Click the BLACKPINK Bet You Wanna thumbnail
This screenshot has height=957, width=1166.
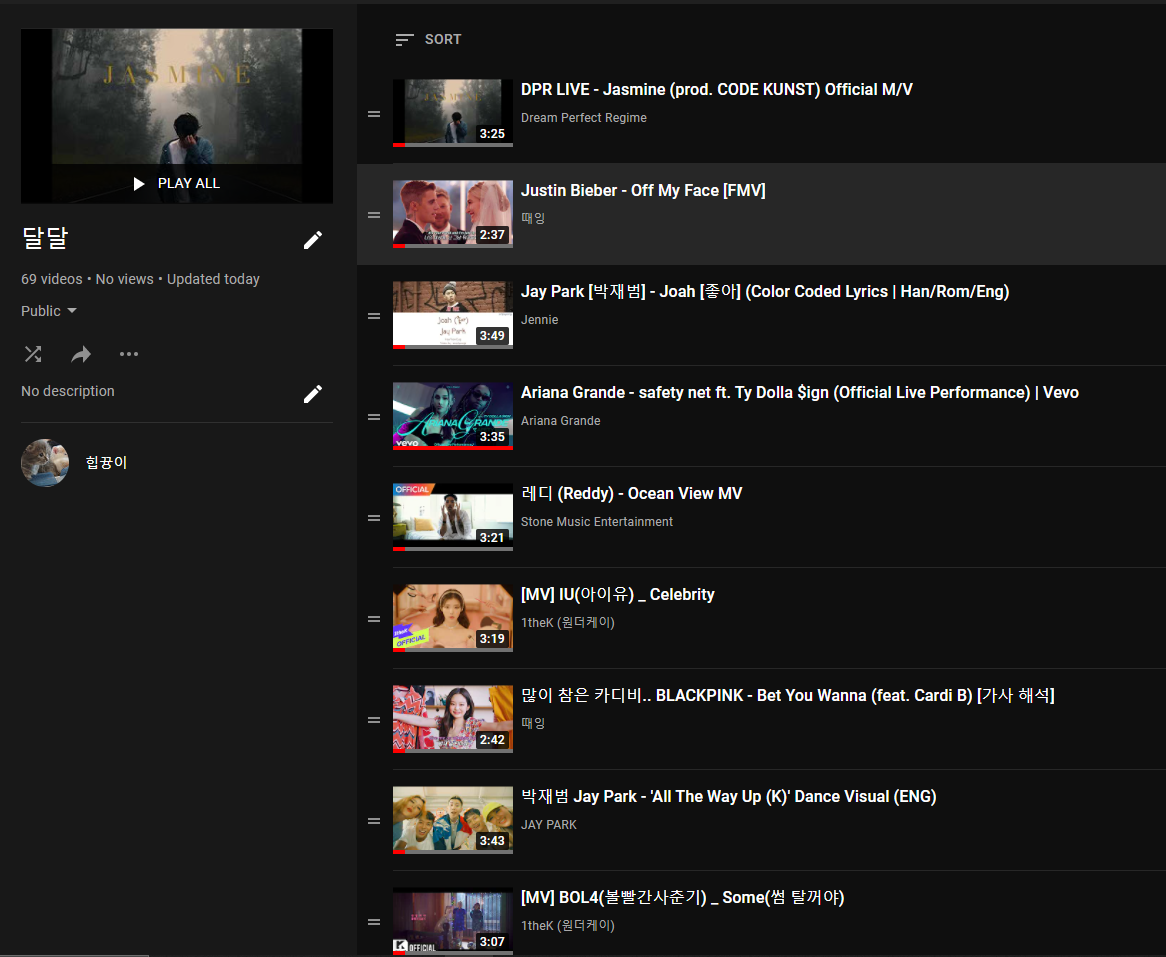(x=452, y=719)
